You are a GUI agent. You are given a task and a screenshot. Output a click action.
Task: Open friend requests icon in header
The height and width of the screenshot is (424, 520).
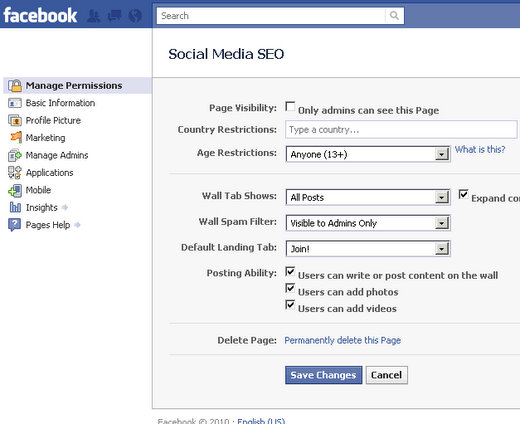tap(94, 16)
